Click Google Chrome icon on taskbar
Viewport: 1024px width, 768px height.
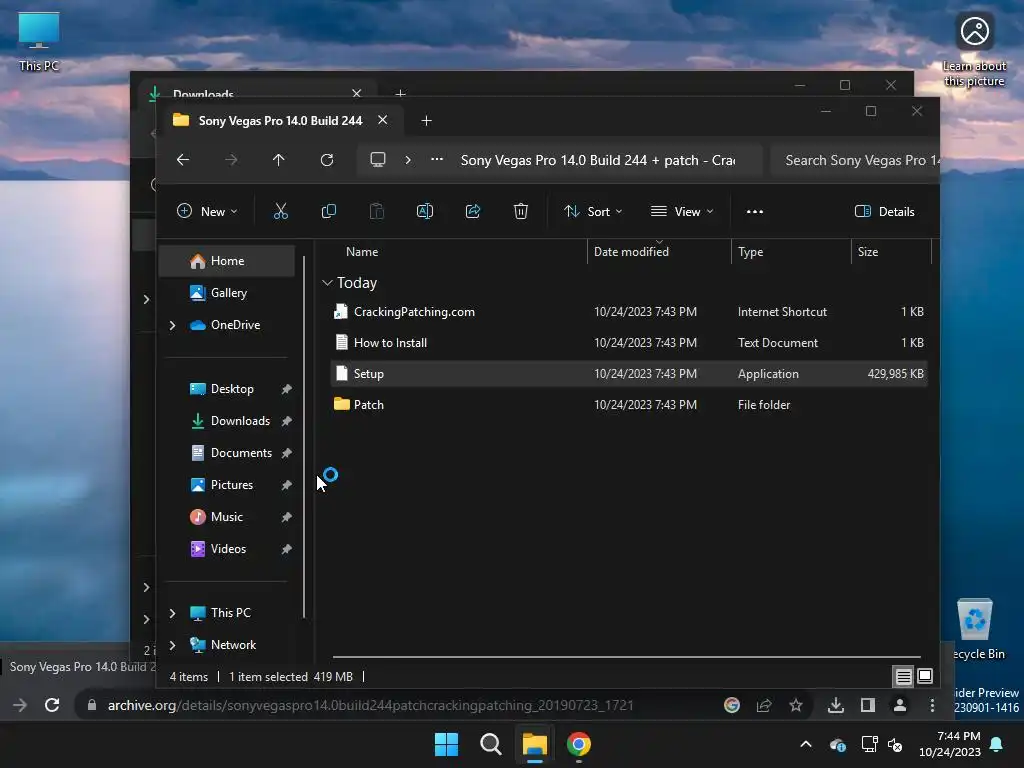point(579,744)
